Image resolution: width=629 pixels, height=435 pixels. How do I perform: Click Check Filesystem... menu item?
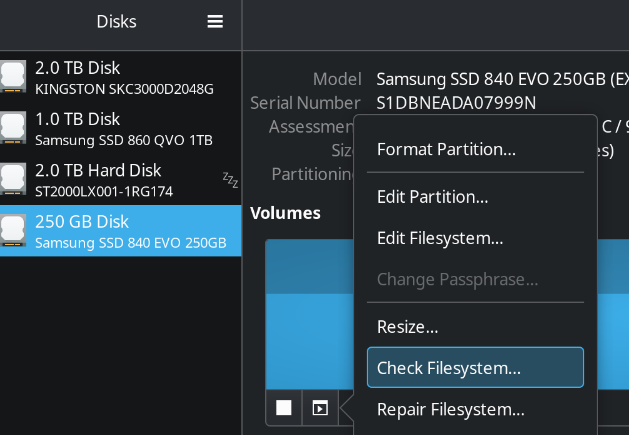[x=475, y=368]
